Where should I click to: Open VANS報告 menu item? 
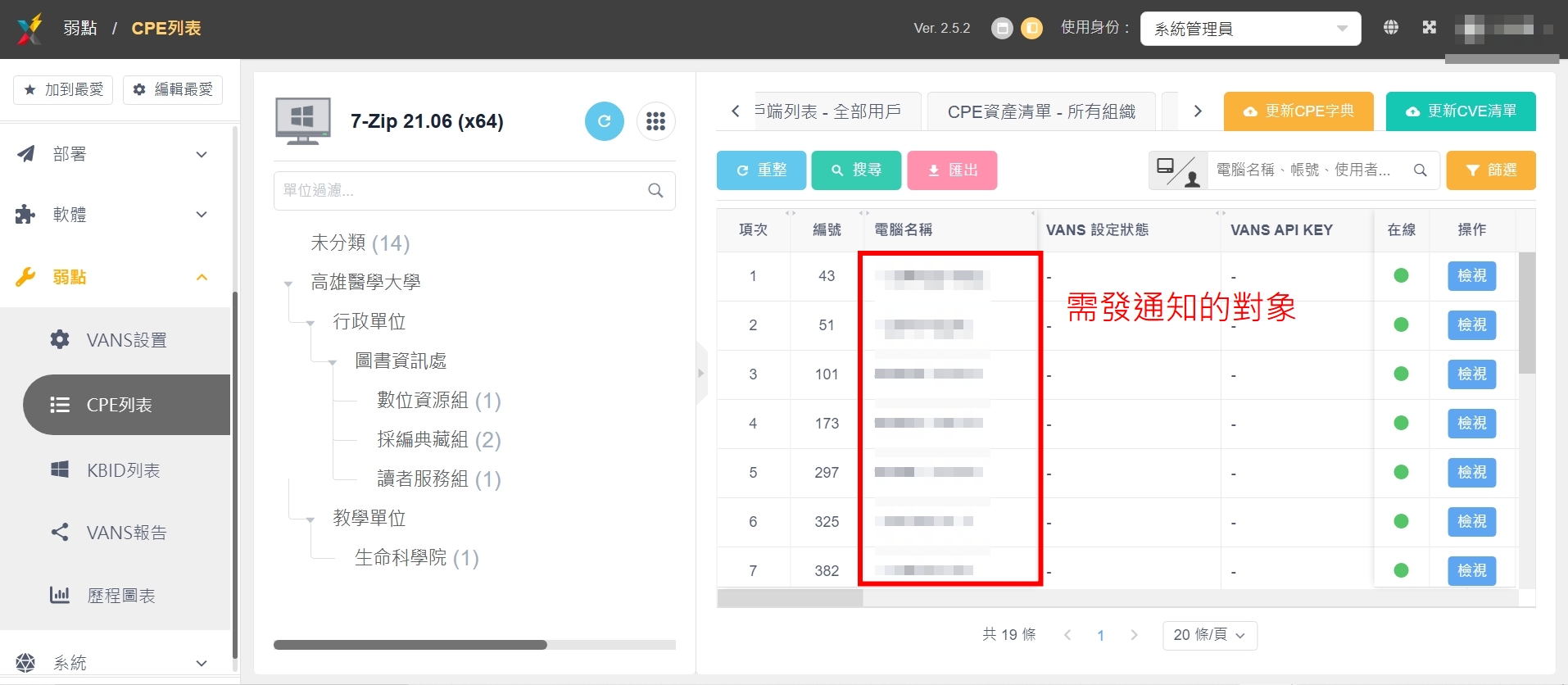126,533
